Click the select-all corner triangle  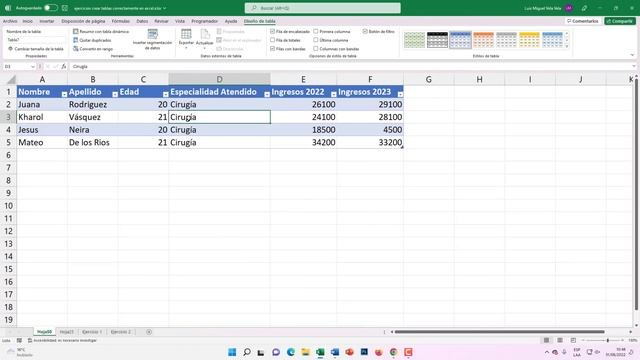pyautogui.click(x=11, y=79)
